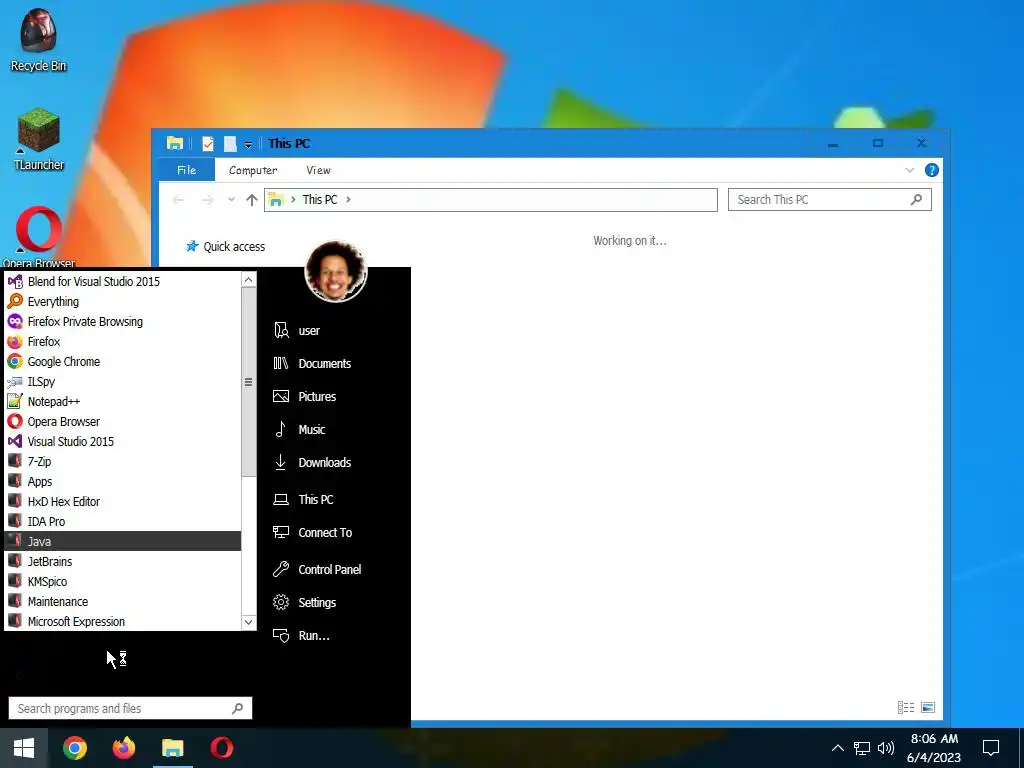The height and width of the screenshot is (768, 1024).
Task: Open Settings from start menu
Action: tap(336, 603)
